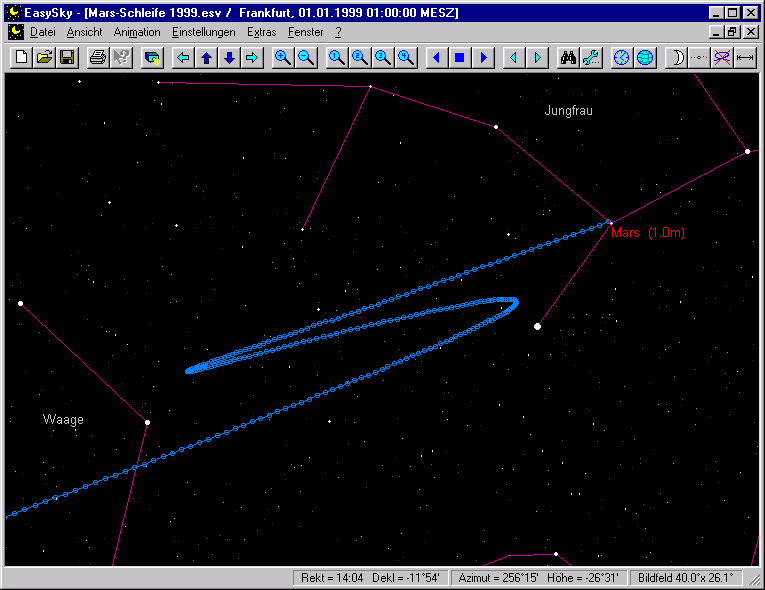Click the globe location icon
765x590 pixels.
click(x=645, y=58)
